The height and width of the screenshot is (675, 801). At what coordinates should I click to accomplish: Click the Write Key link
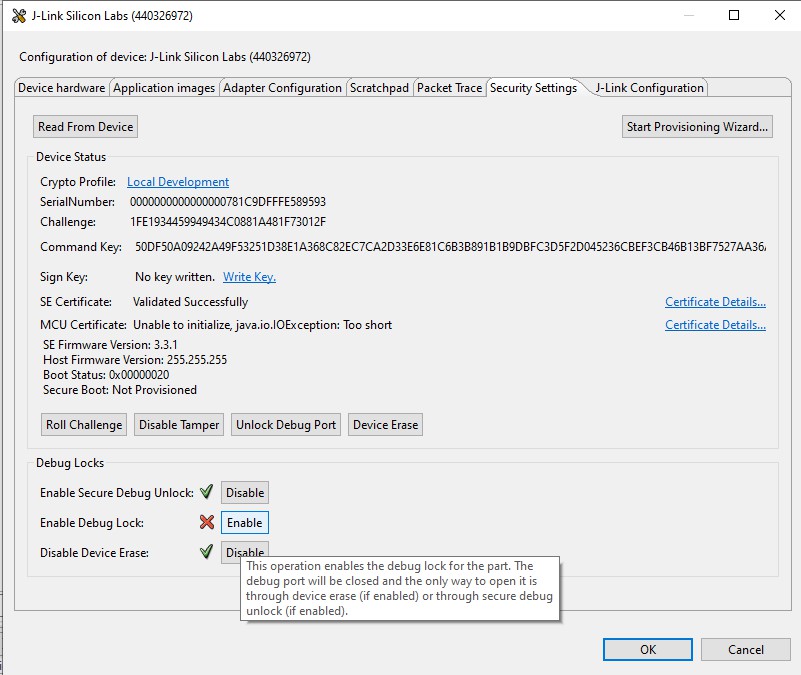(249, 277)
